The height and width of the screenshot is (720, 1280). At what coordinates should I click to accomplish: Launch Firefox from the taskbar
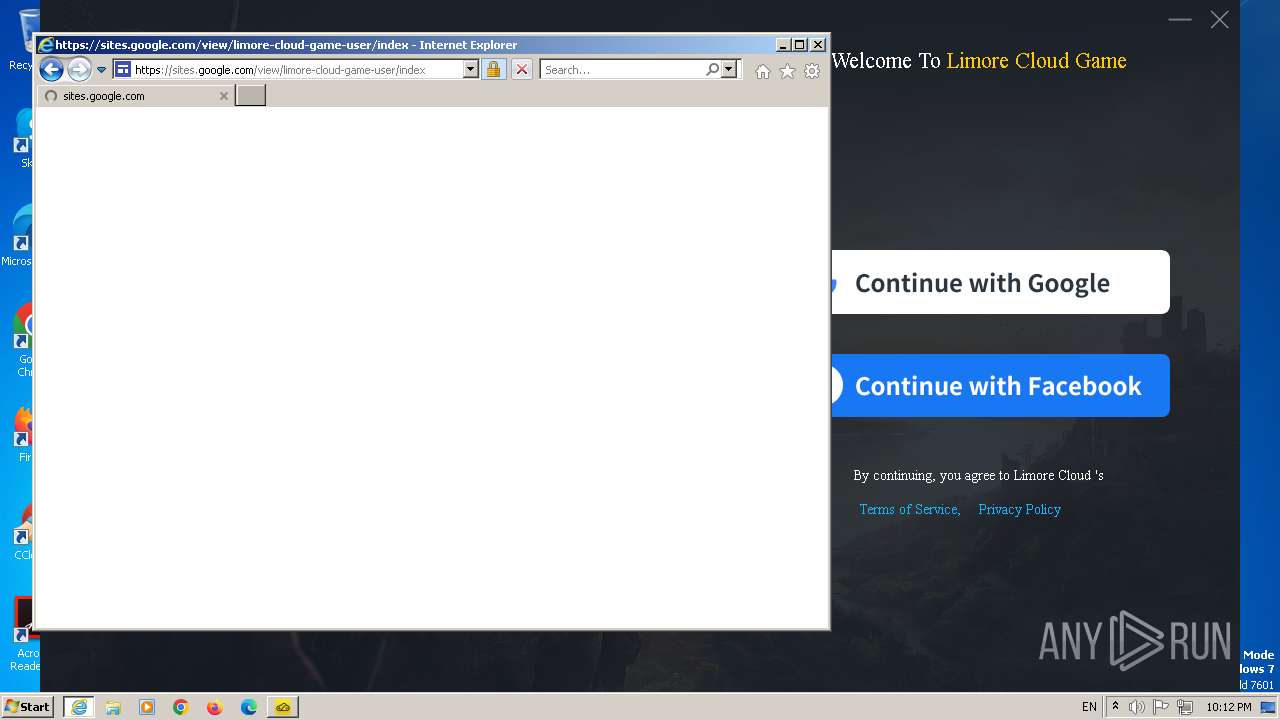pos(215,707)
